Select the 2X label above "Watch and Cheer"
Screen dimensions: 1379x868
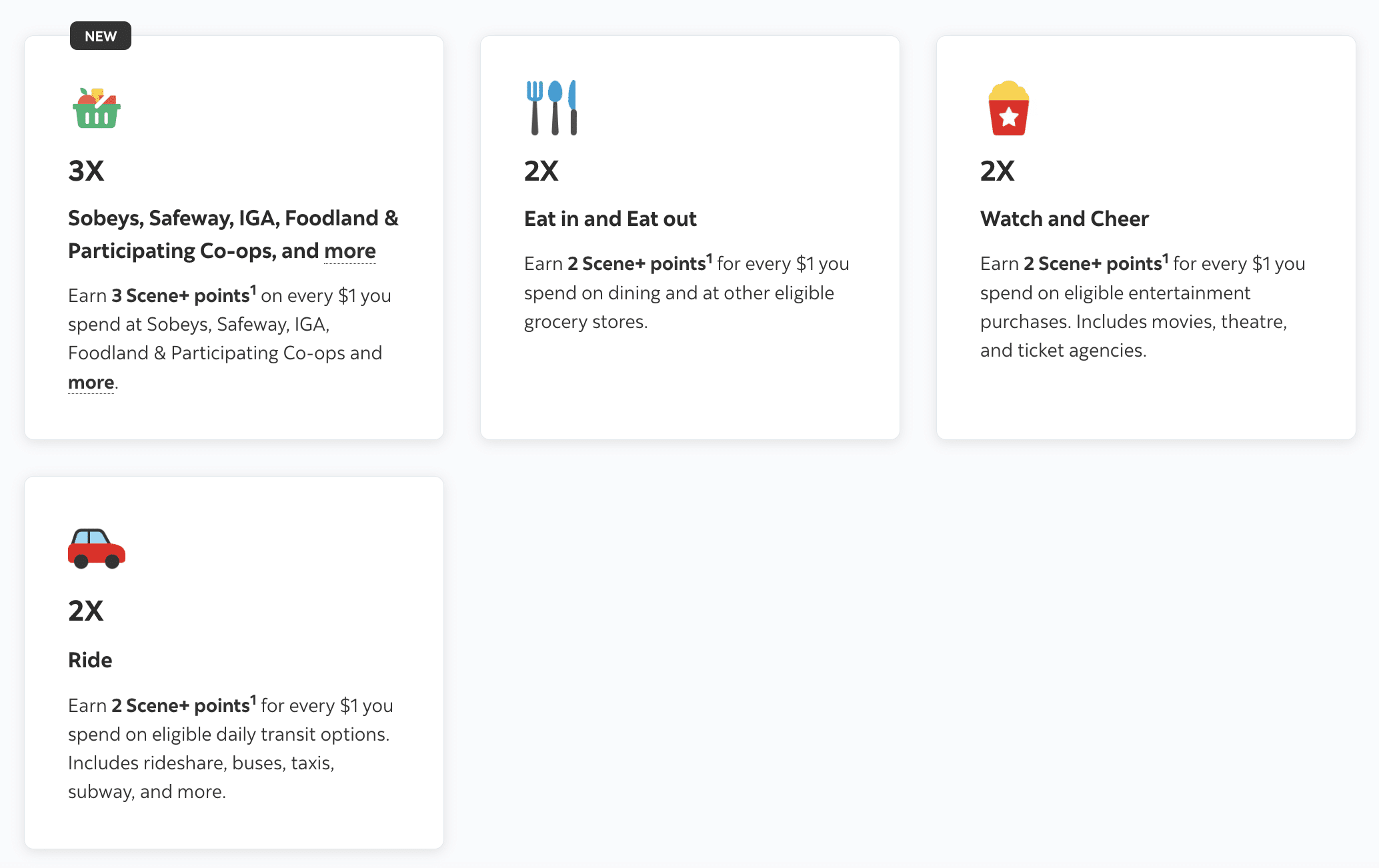998,171
